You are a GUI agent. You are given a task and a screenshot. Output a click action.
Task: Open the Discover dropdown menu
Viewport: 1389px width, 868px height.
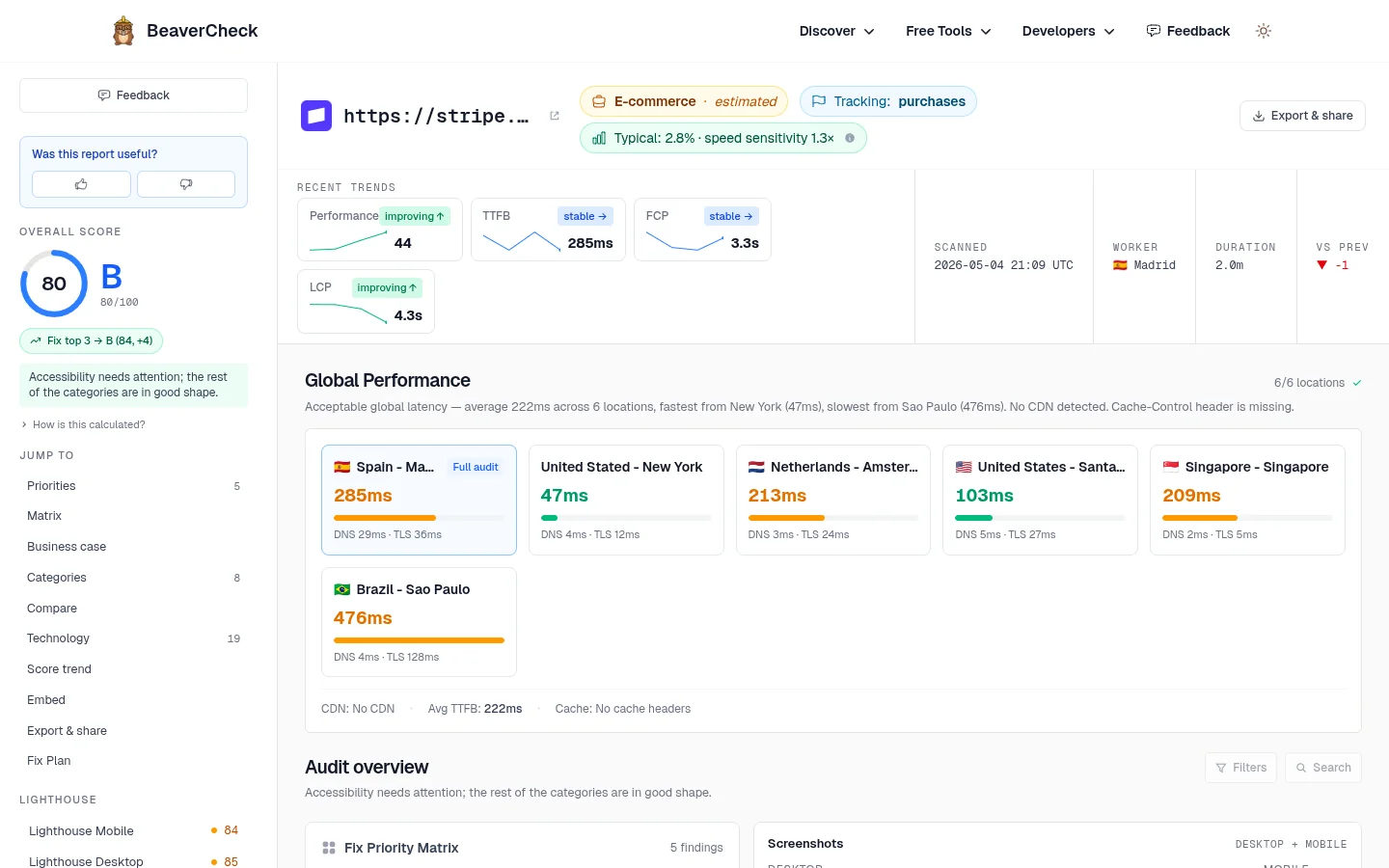click(837, 31)
